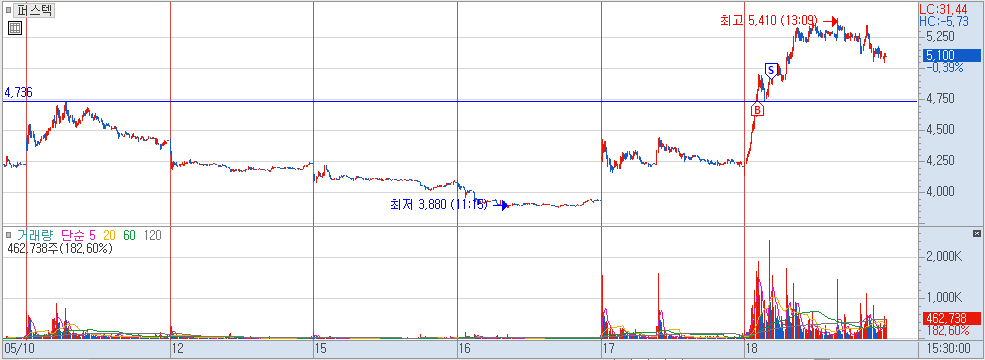Close the volume panel with X icon
The image size is (985, 360).
976,234
